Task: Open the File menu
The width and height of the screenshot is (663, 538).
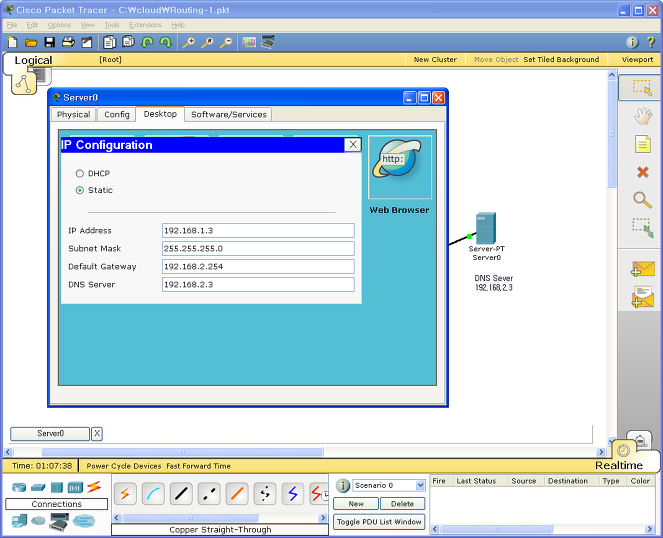Action: pyautogui.click(x=12, y=25)
